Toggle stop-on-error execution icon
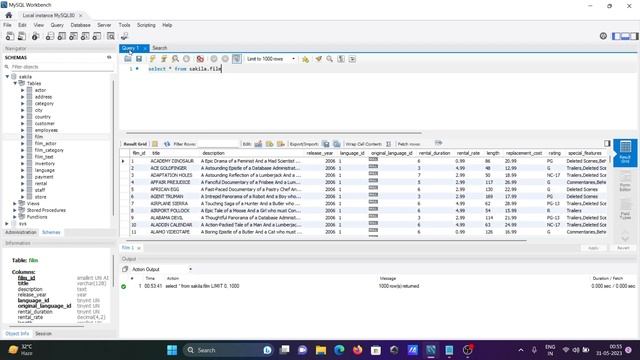The image size is (640, 360). coord(200,59)
